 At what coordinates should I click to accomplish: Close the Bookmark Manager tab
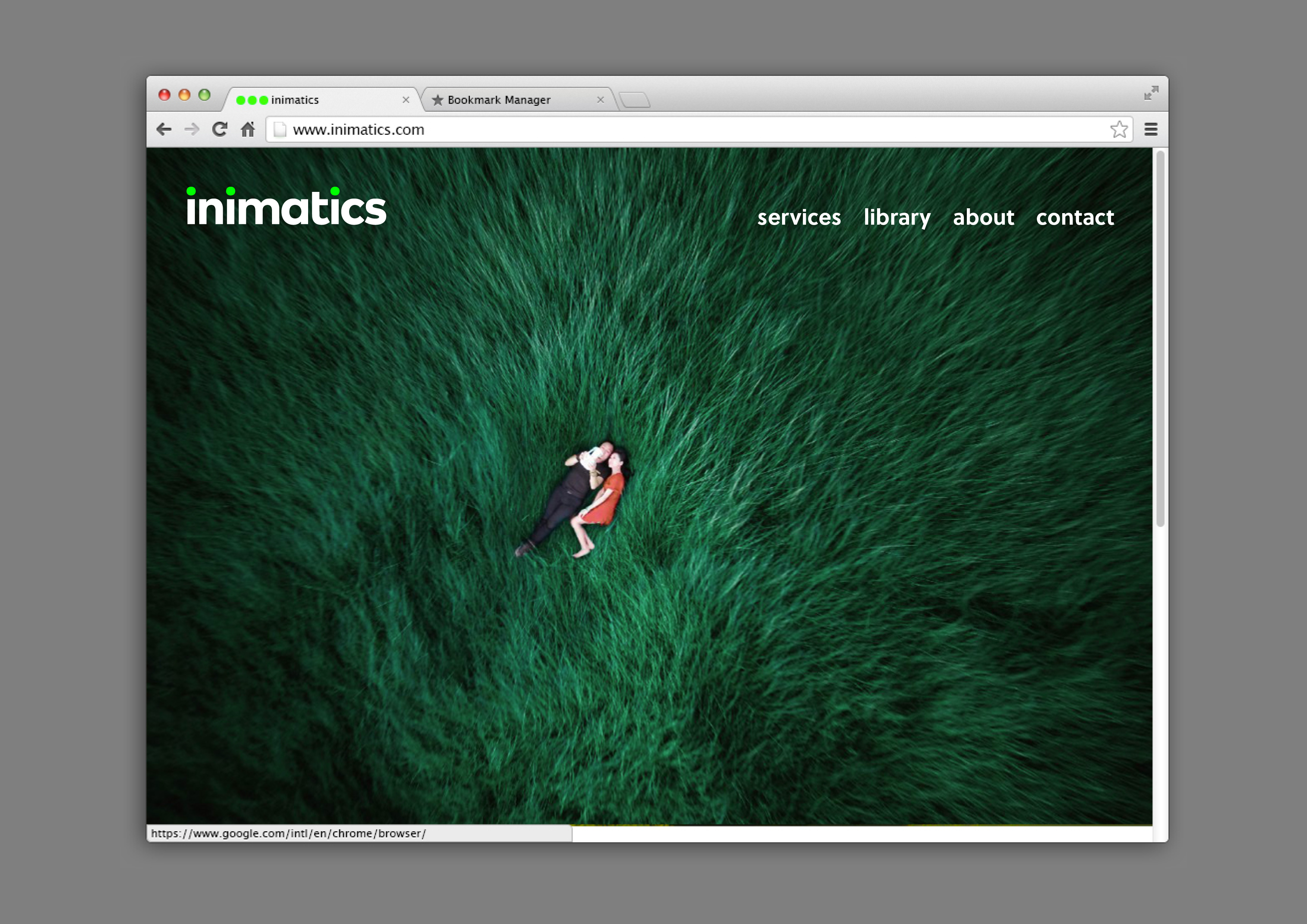pos(600,100)
